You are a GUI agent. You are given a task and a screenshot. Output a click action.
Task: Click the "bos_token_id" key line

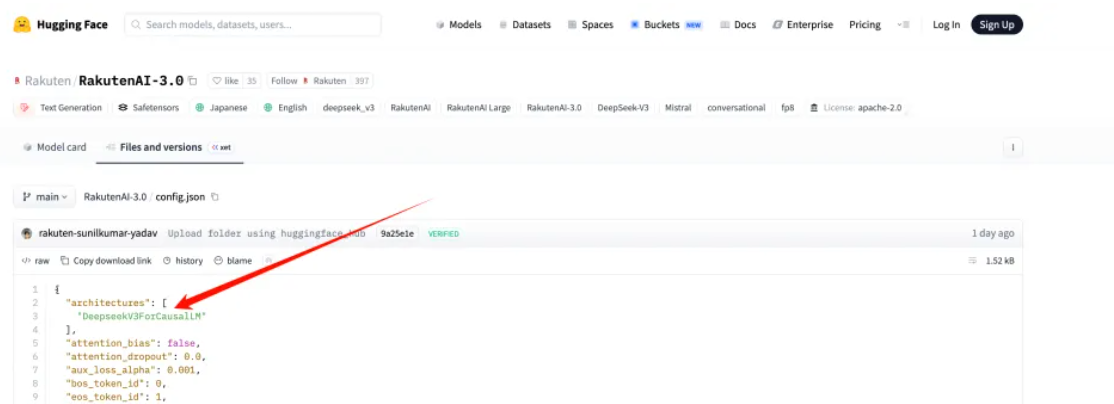(117, 383)
